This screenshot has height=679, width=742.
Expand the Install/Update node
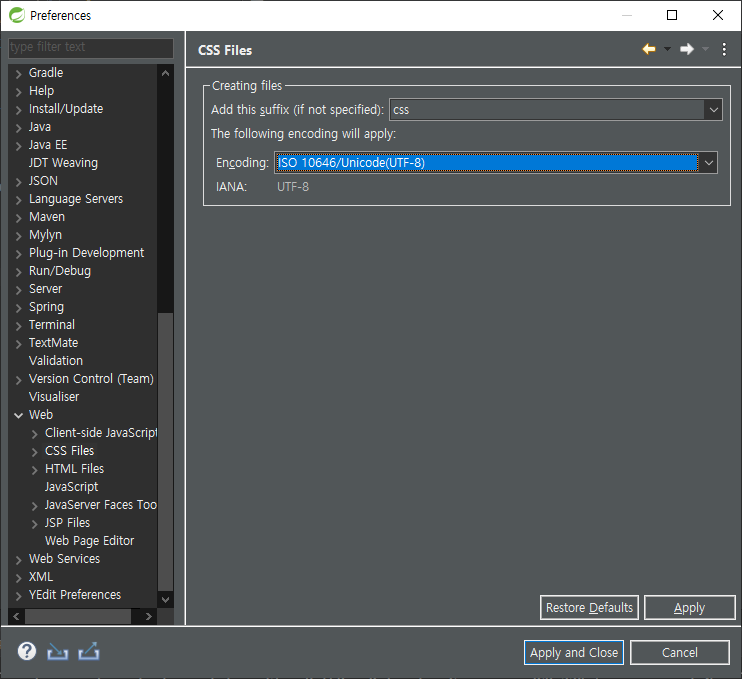(18, 109)
